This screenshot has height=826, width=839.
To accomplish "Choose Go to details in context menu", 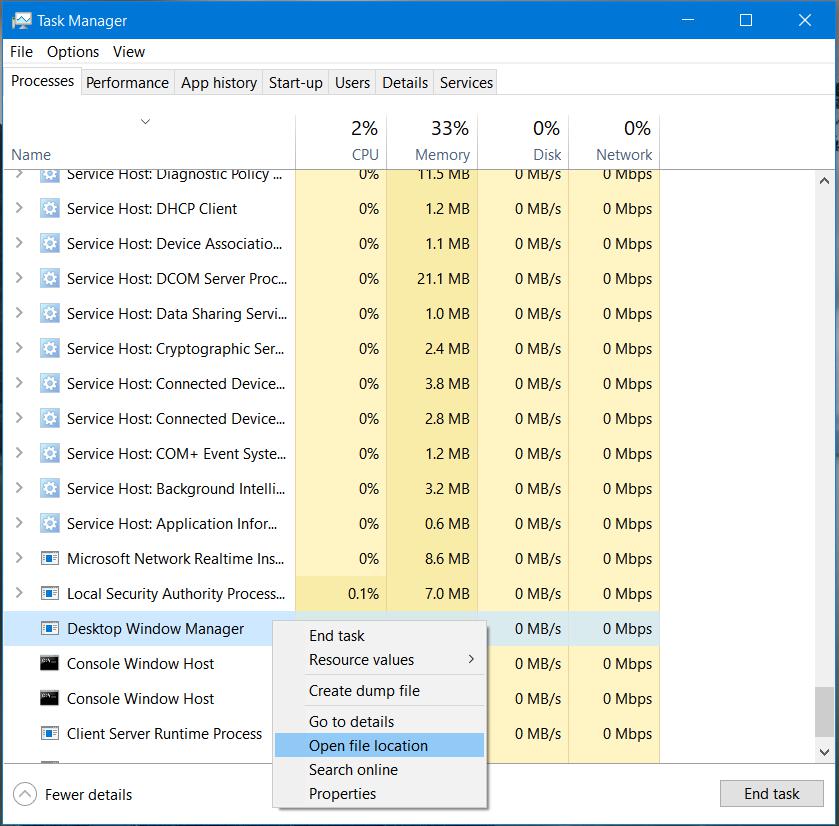I will pyautogui.click(x=379, y=722).
